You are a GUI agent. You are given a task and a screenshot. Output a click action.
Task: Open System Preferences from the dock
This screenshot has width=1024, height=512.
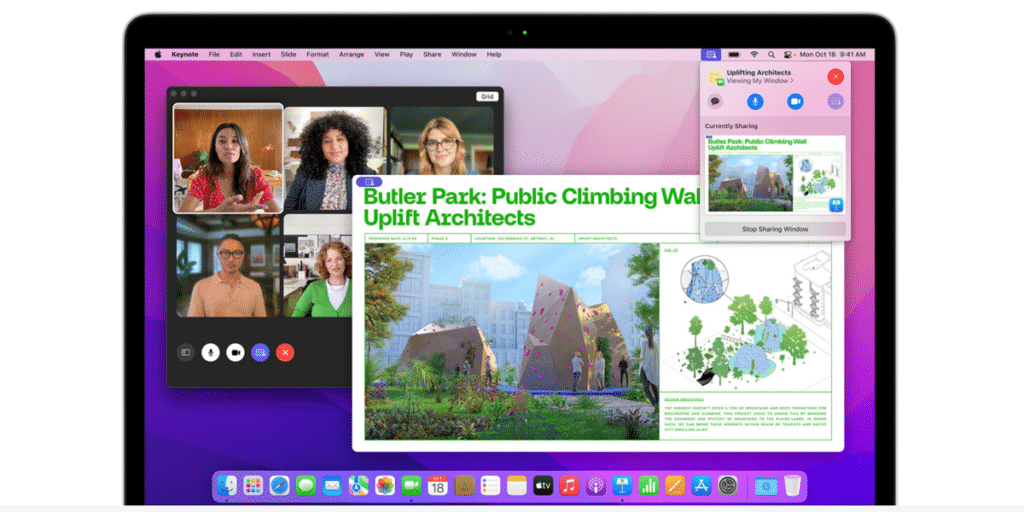tap(728, 485)
